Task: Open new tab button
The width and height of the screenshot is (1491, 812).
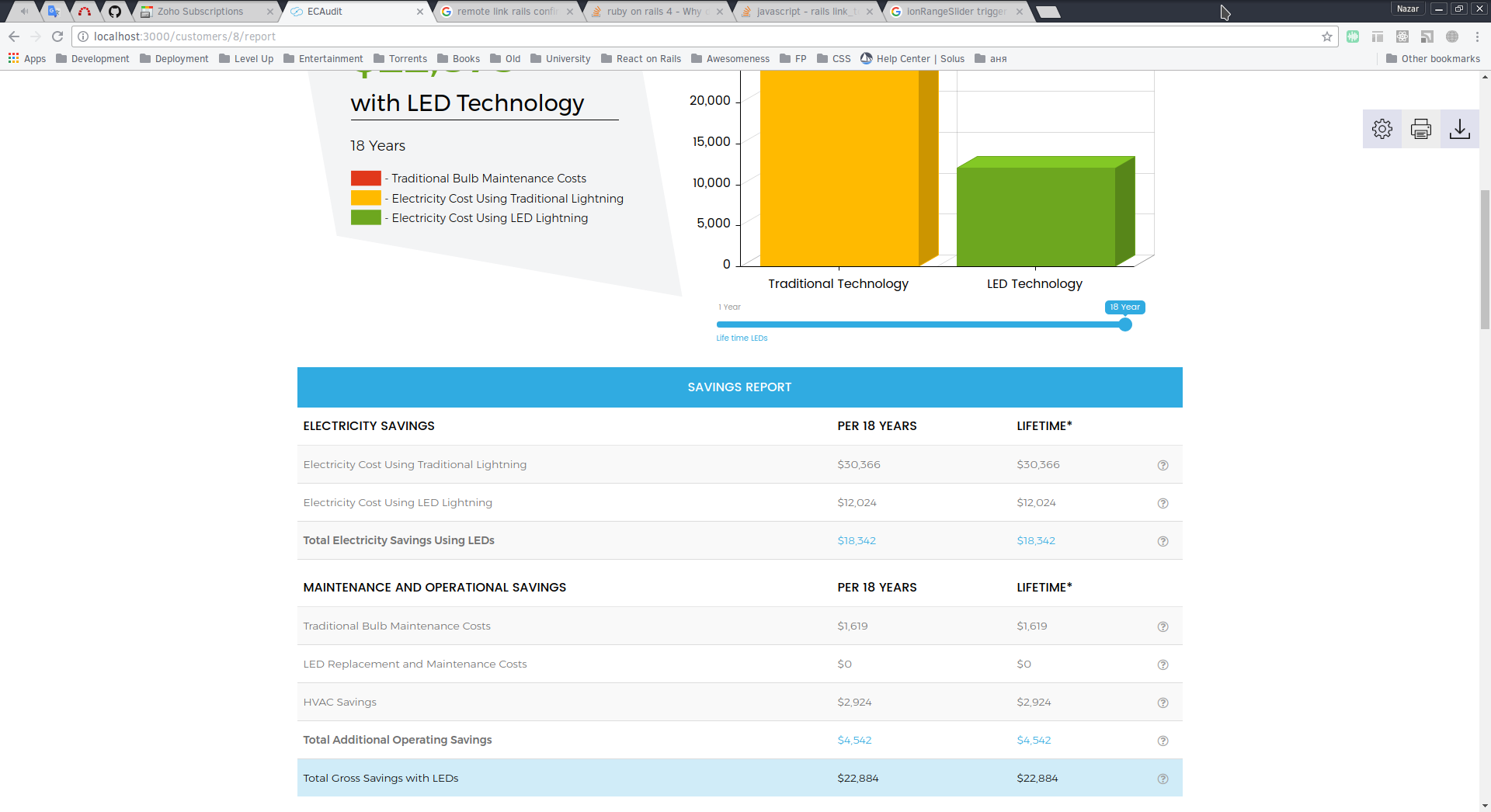Action: (x=1048, y=12)
